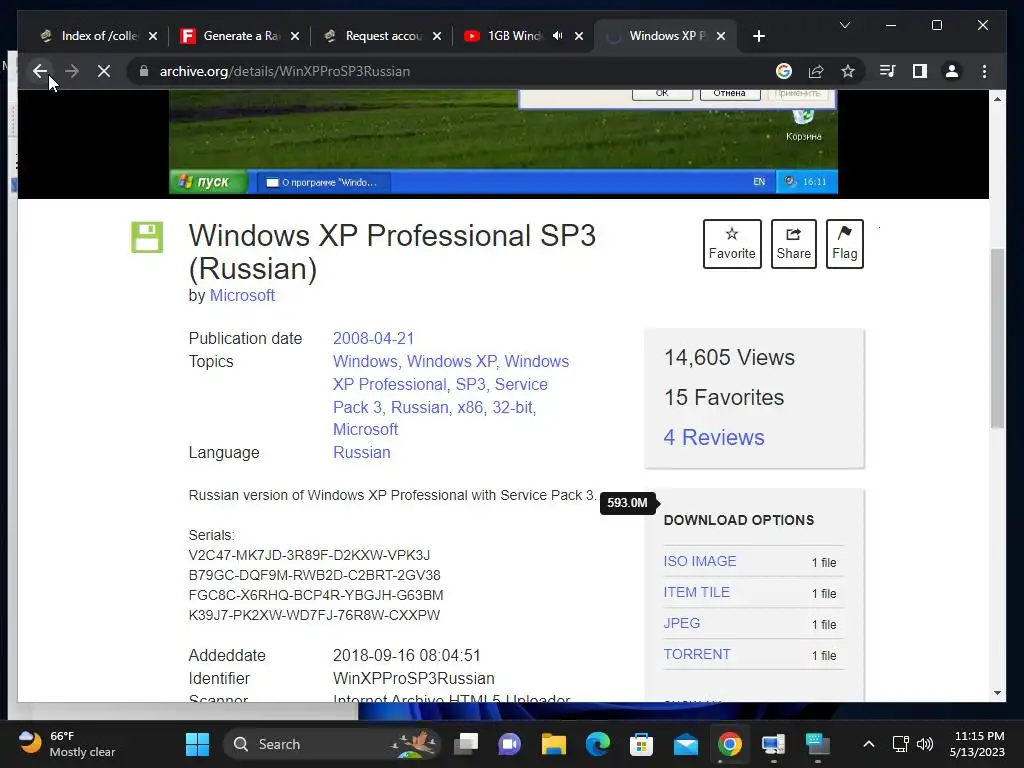Open Chrome profile menu
Image resolution: width=1024 pixels, height=768 pixels.
952,71
